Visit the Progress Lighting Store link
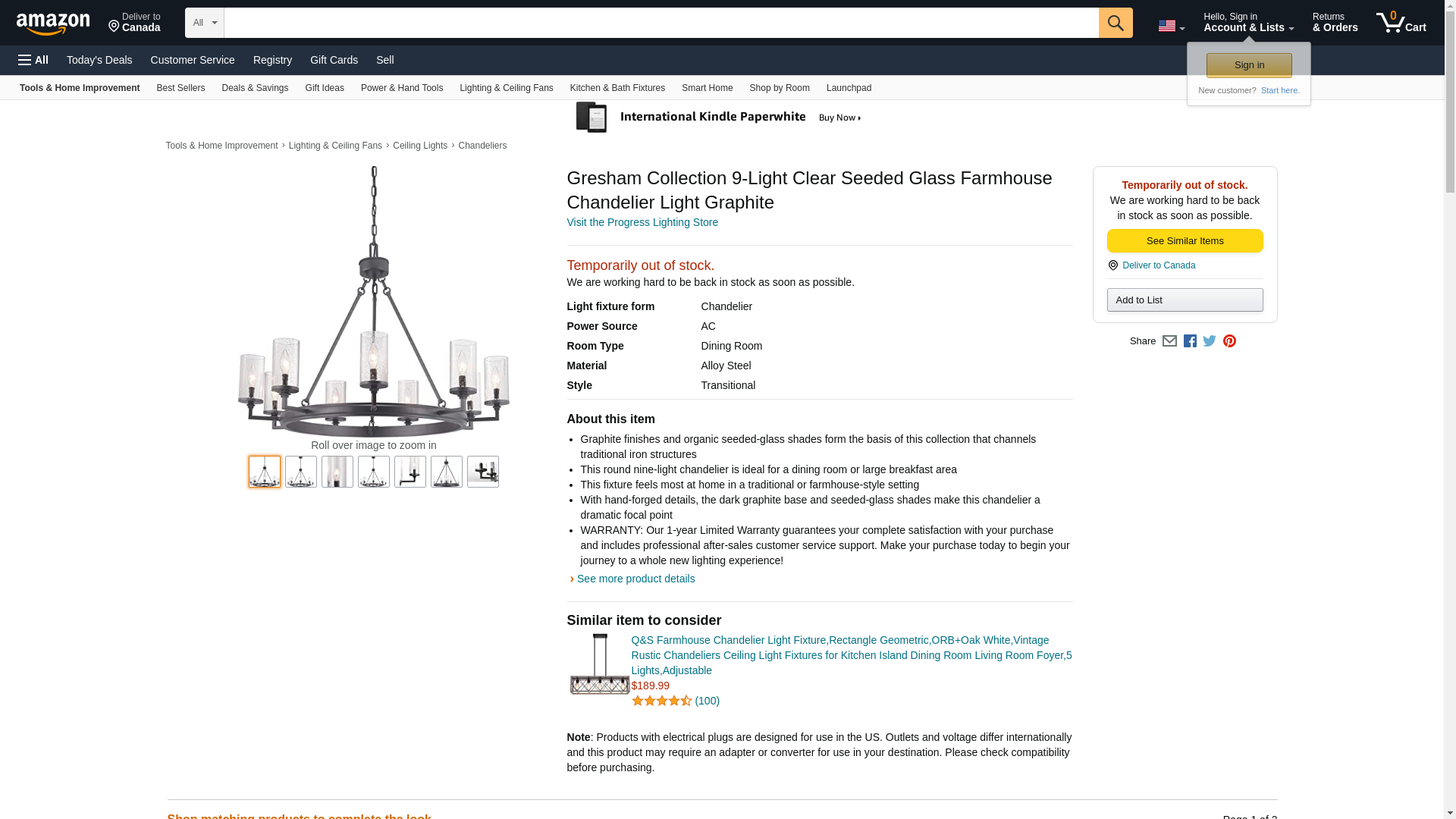Viewport: 1456px width, 819px height. 642,222
